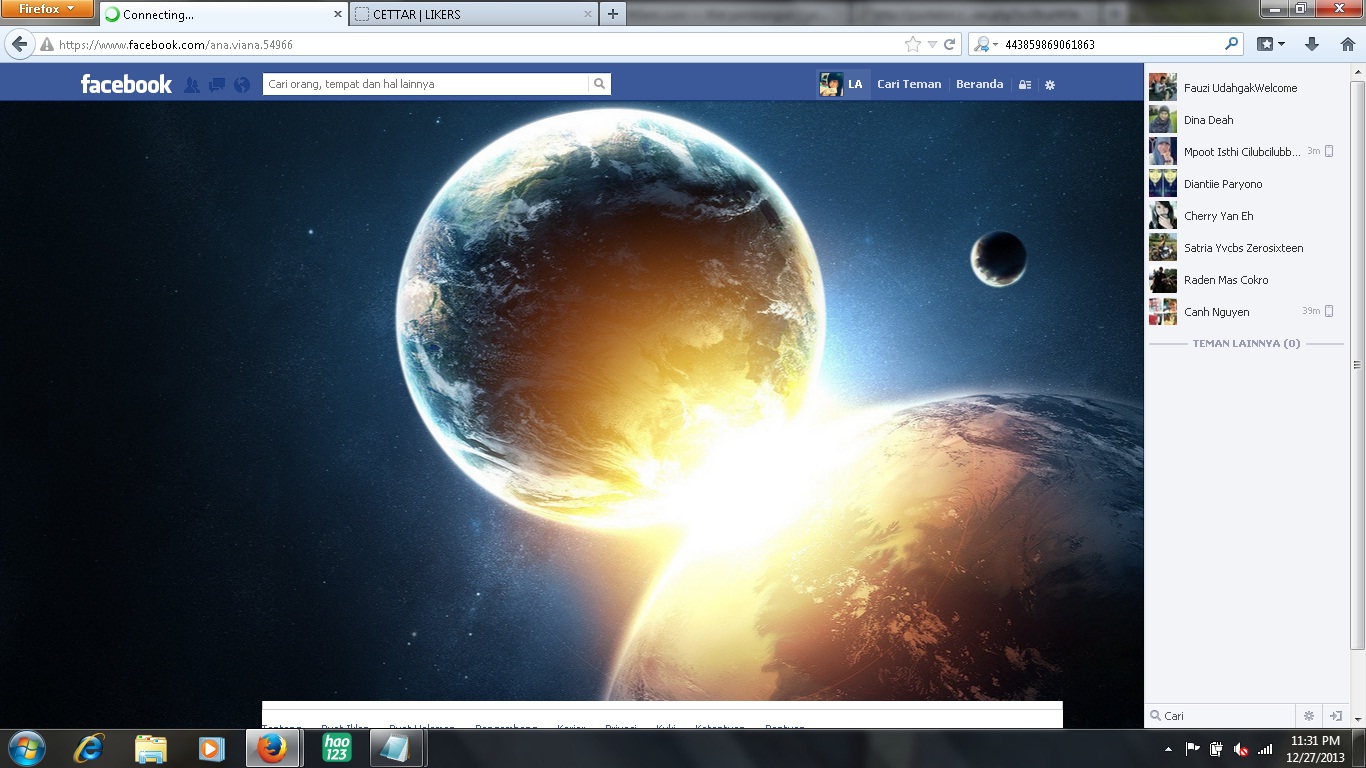Open chat with Mpoot Isthi Cilubcilubb
This screenshot has width=1366, height=768.
tap(1244, 152)
